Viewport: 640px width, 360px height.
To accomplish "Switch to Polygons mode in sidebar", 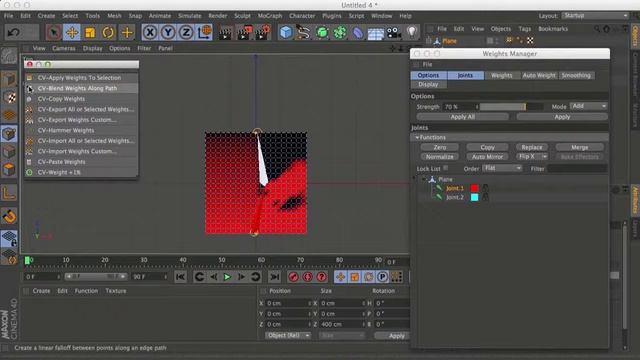I will coord(9,169).
